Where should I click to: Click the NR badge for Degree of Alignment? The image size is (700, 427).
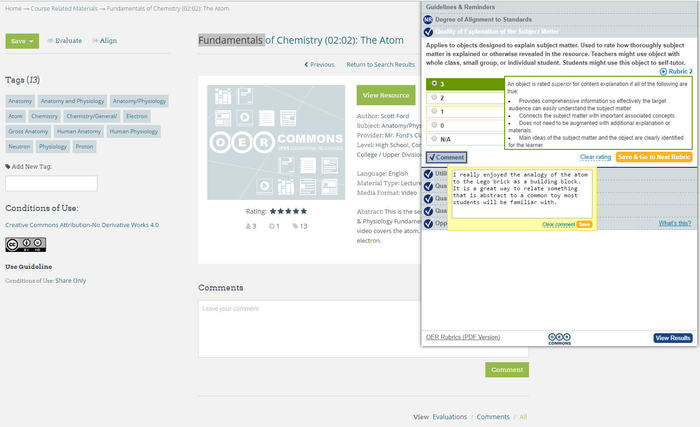[x=428, y=19]
